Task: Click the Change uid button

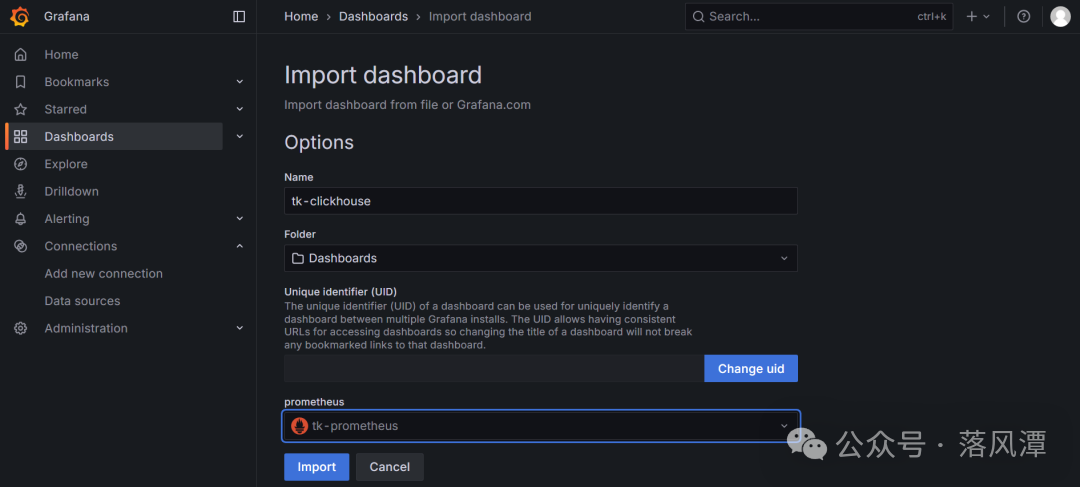Action: pyautogui.click(x=751, y=369)
